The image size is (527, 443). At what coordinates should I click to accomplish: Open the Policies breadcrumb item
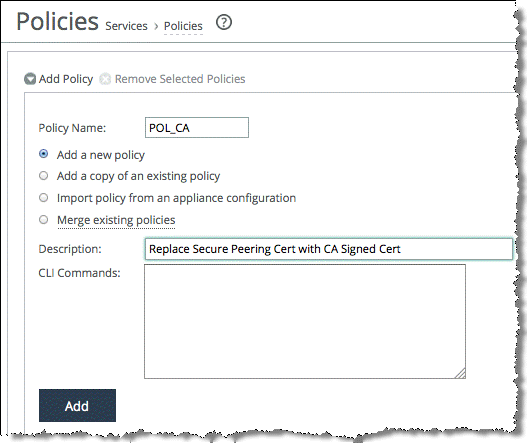click(183, 26)
